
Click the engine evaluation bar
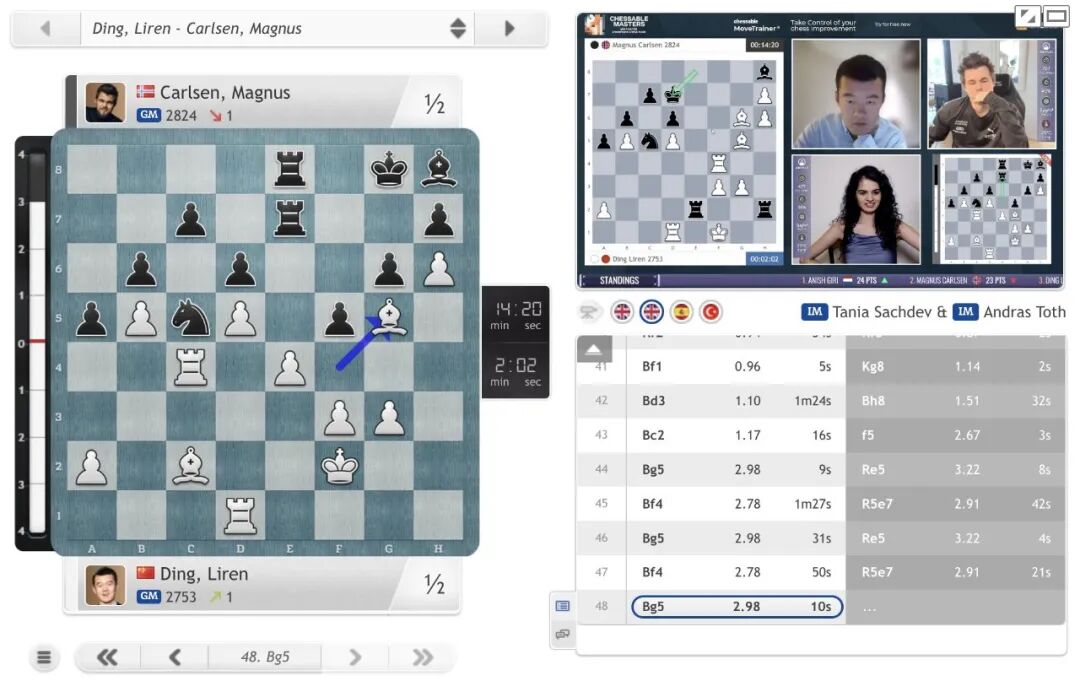tap(34, 343)
